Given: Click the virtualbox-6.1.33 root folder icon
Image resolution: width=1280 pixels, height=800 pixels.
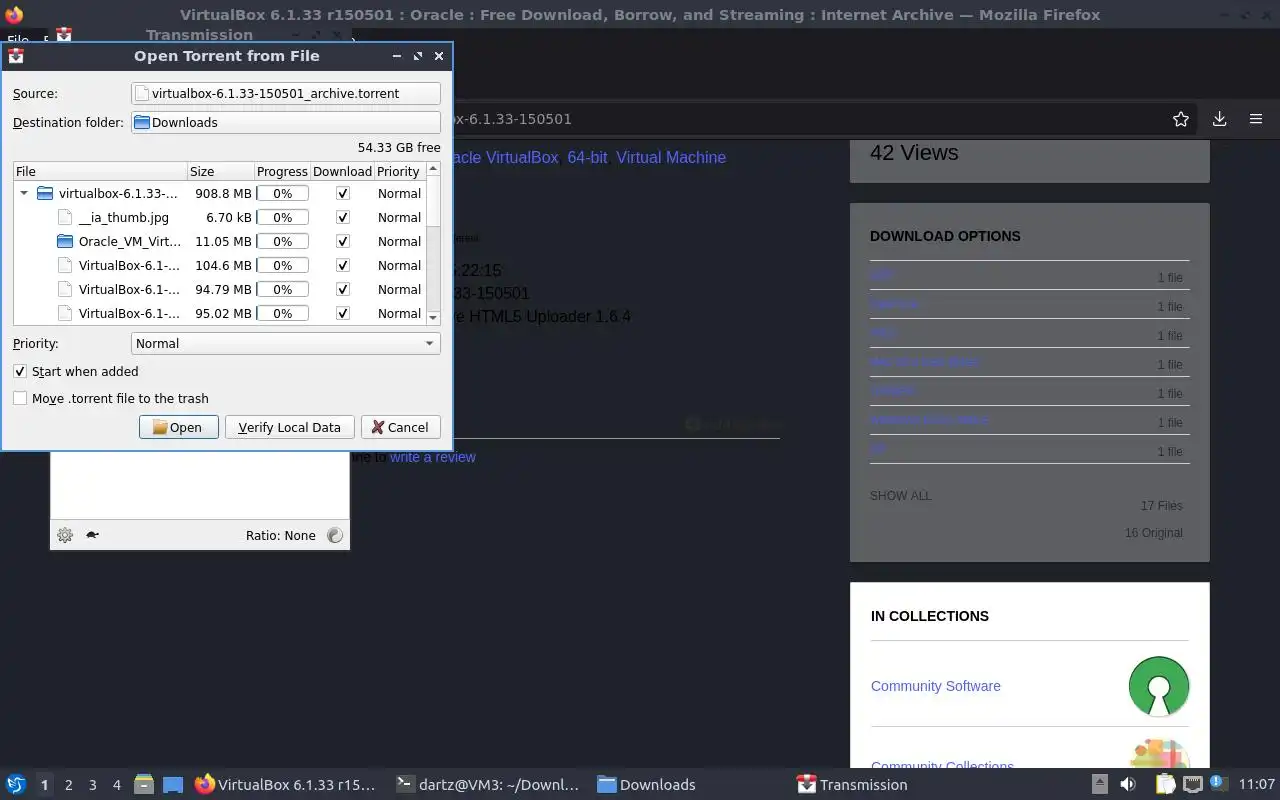Looking at the screenshot, I should (x=45, y=193).
